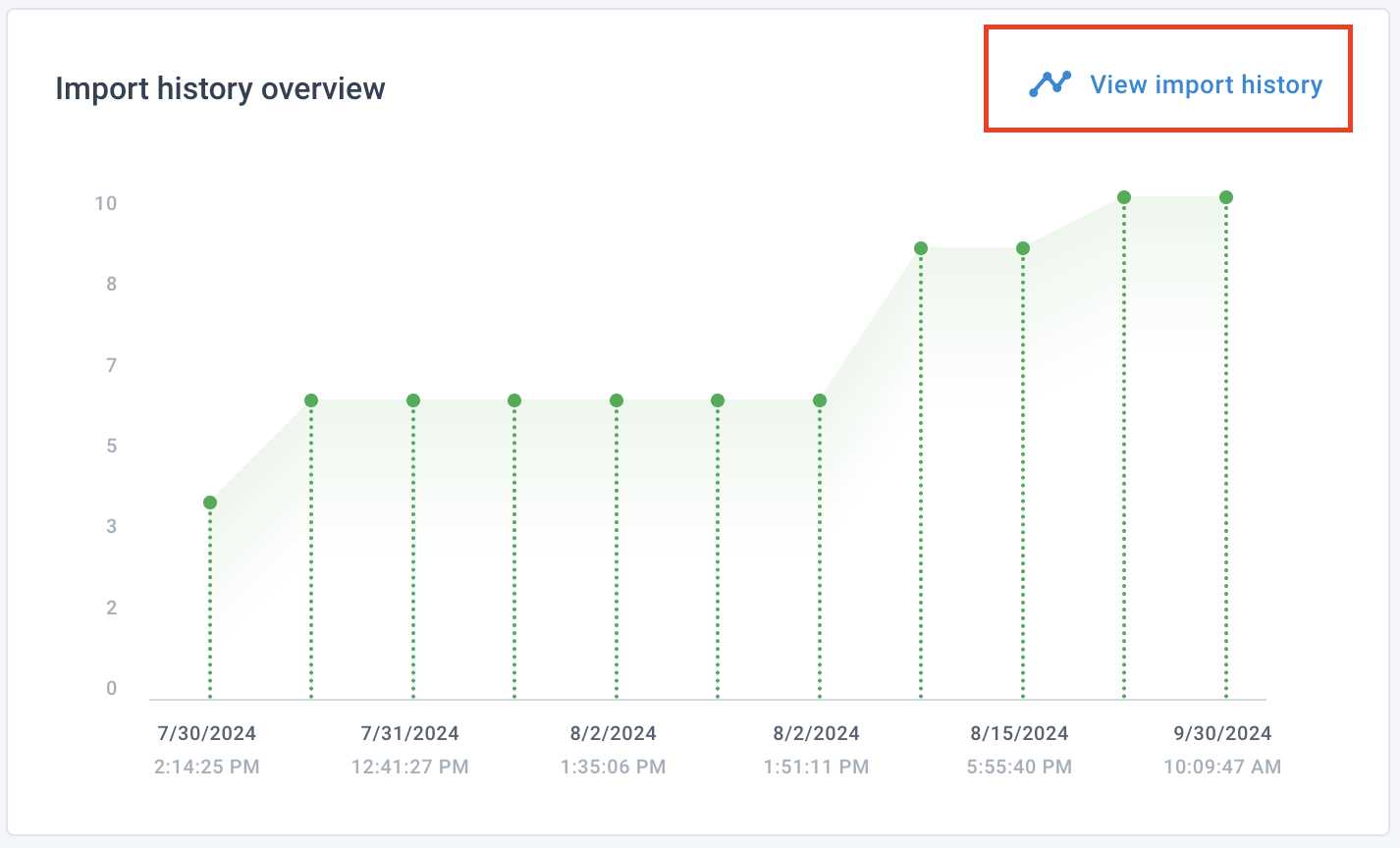Viewport: 1400px width, 848px height.
Task: Click the 5:55:40 PM time label
Action: coord(1020,767)
